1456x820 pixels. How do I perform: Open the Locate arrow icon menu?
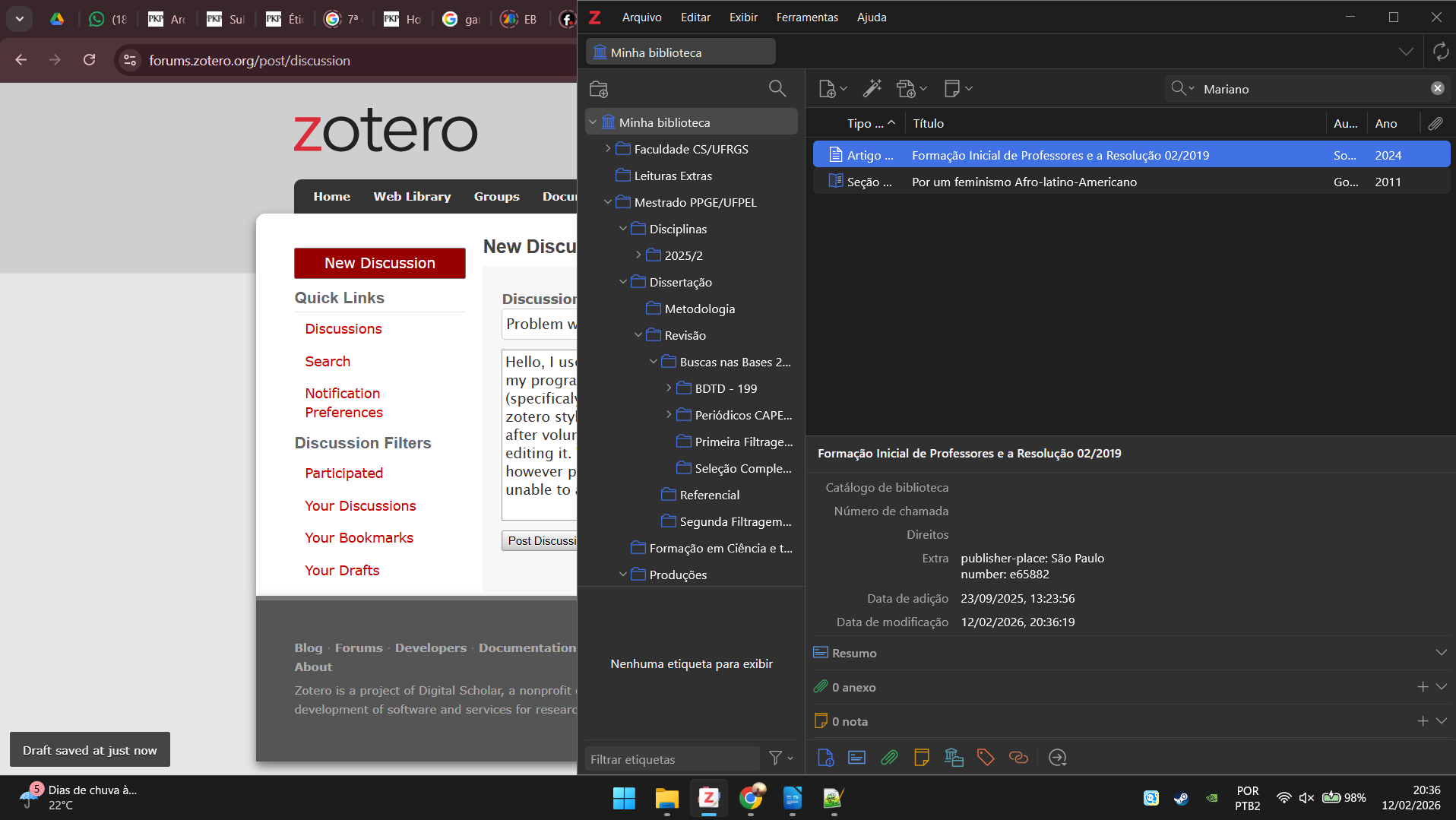point(1057,758)
